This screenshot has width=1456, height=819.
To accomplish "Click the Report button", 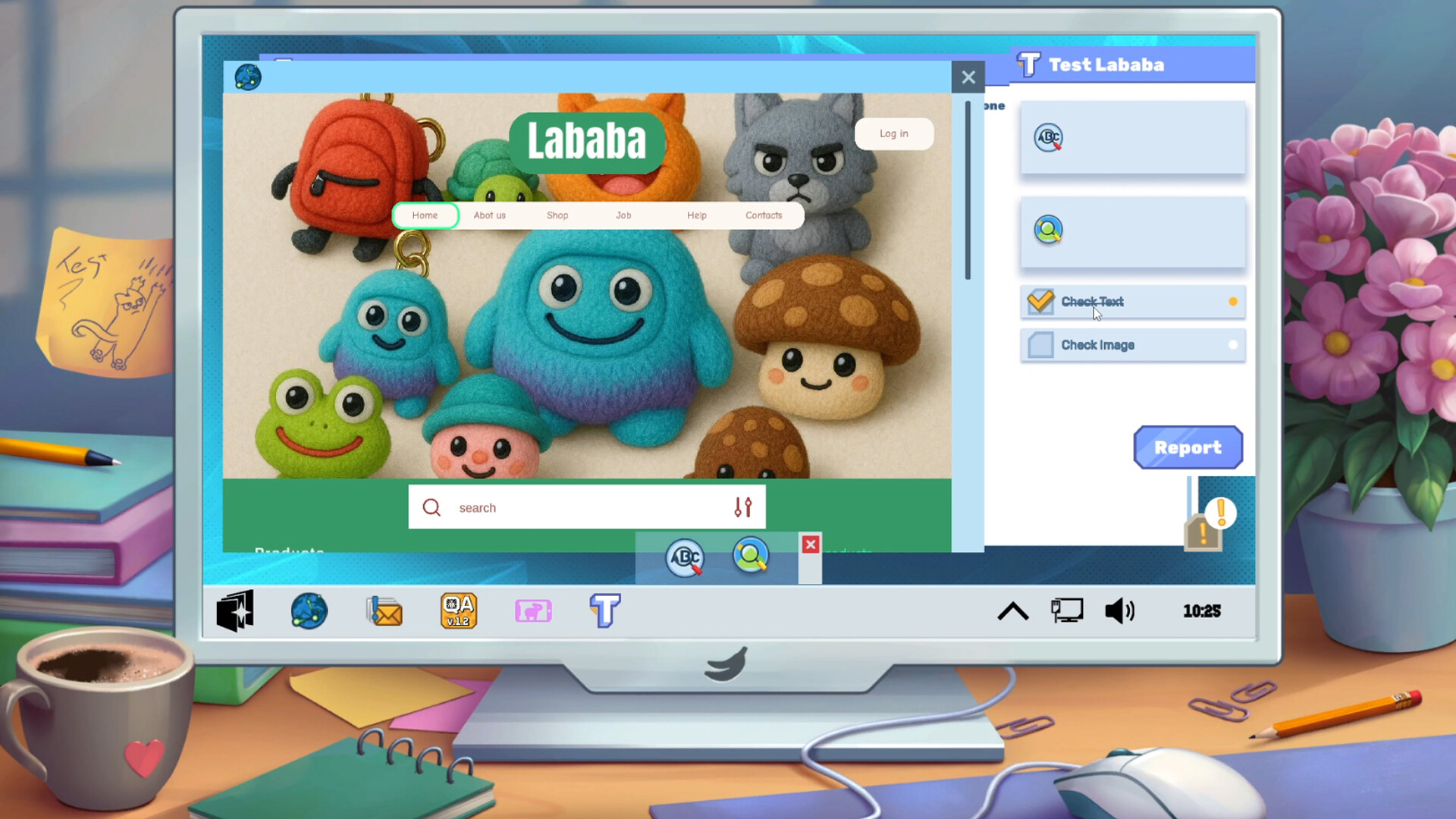I will point(1188,447).
